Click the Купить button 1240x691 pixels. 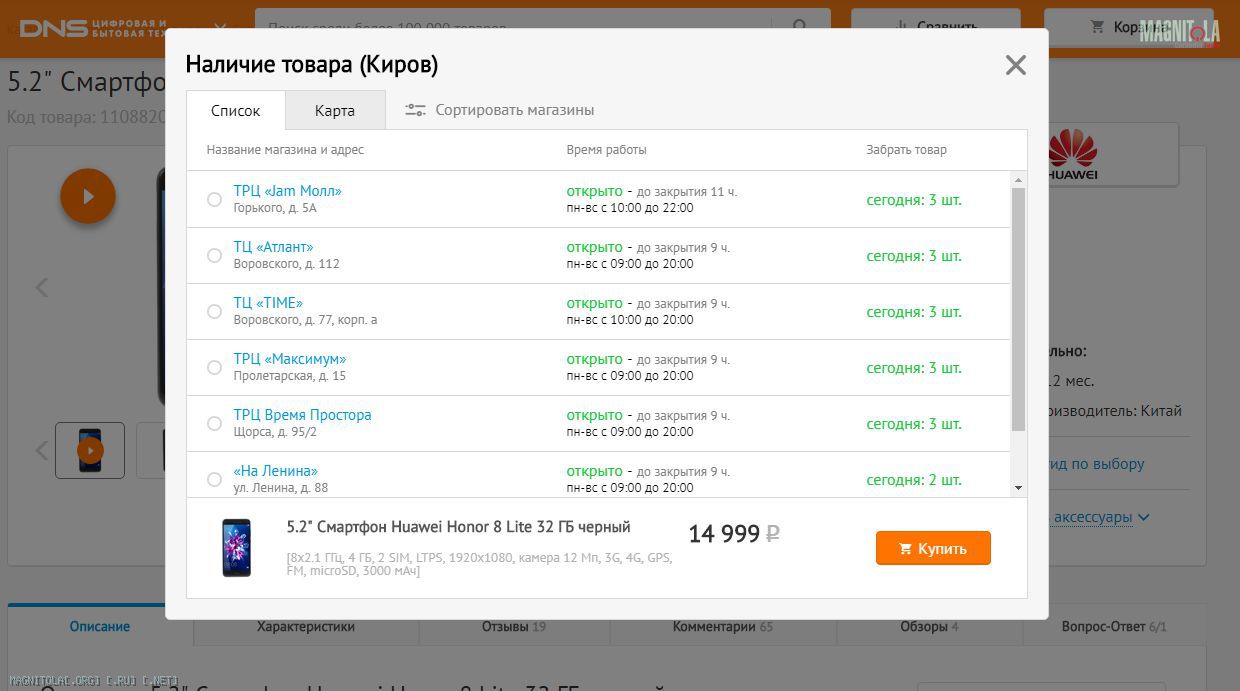(933, 548)
